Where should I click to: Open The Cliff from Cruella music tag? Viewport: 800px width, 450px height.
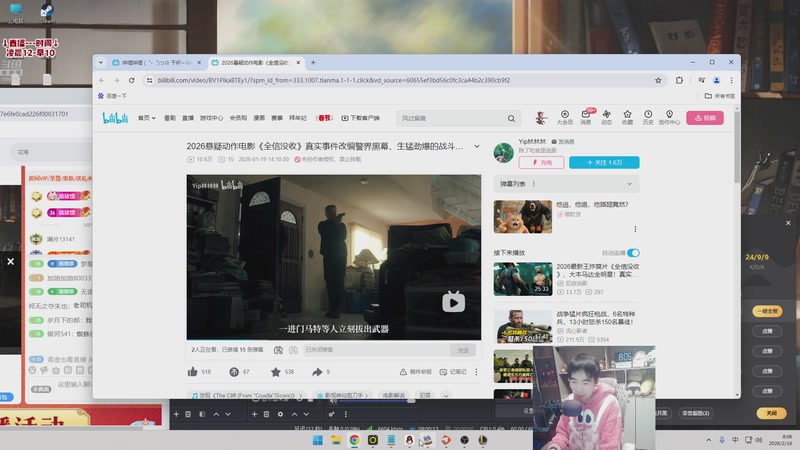[246, 395]
